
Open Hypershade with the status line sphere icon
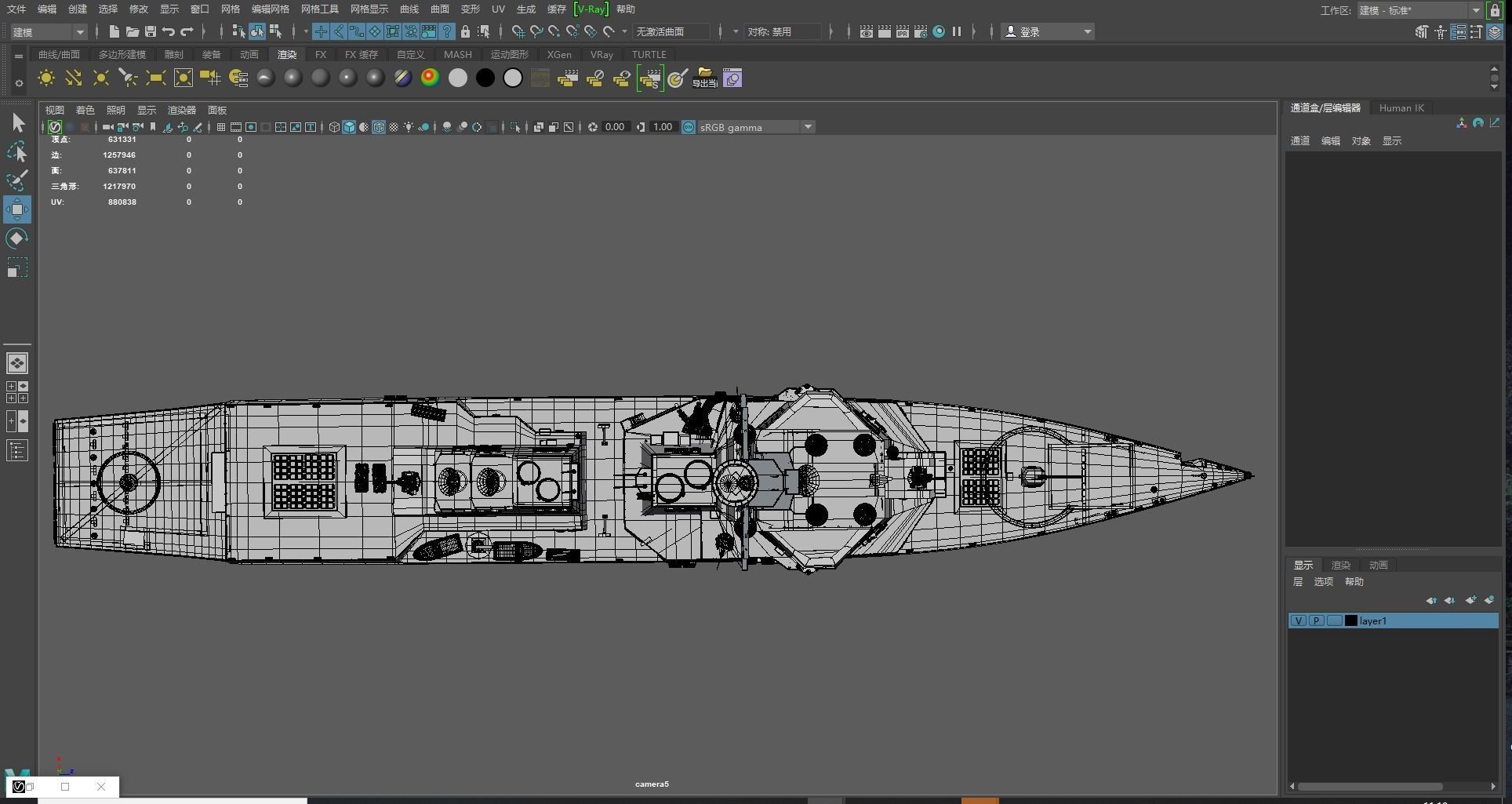point(939,31)
